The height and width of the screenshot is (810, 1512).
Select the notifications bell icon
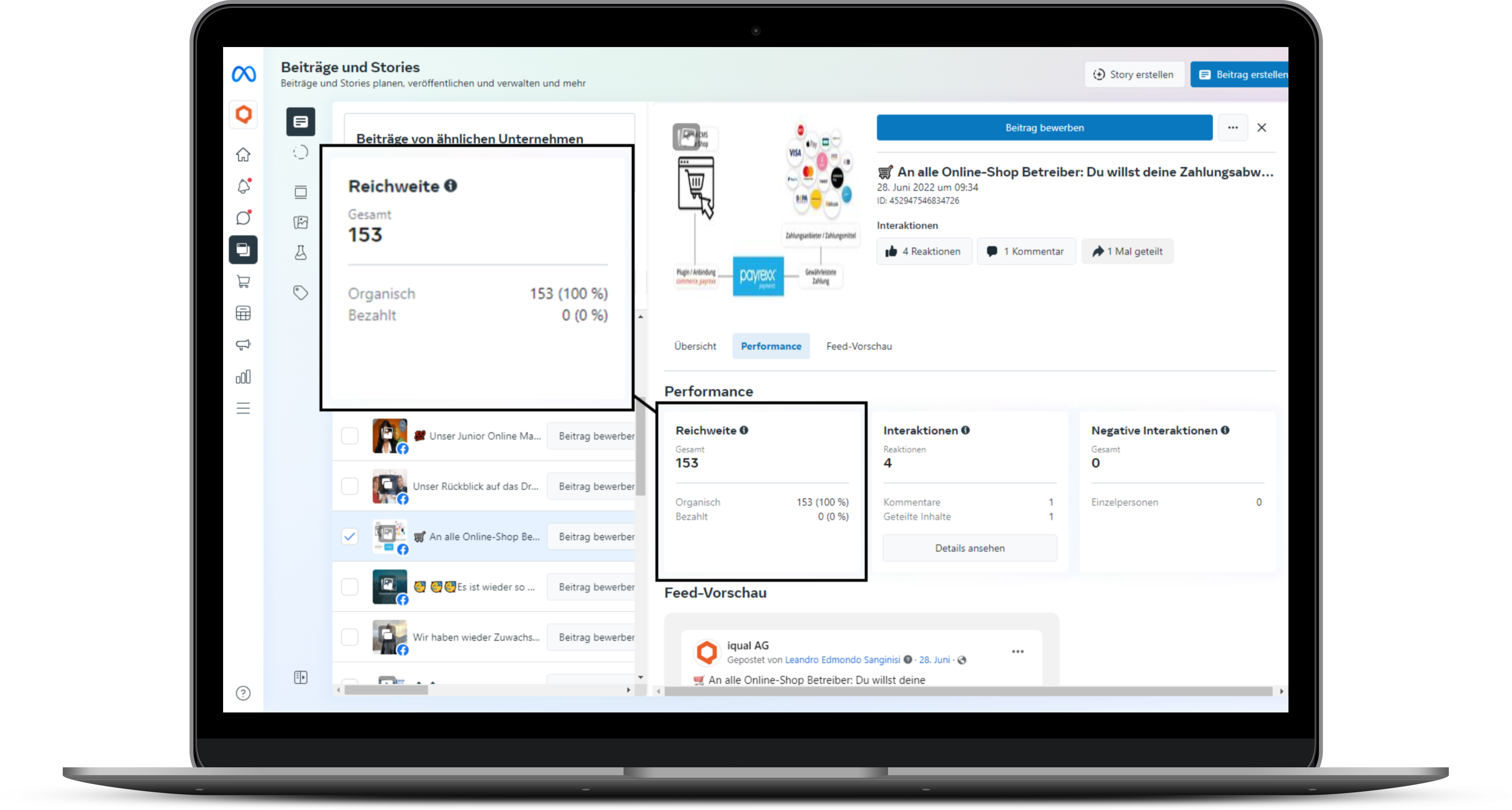[x=243, y=186]
